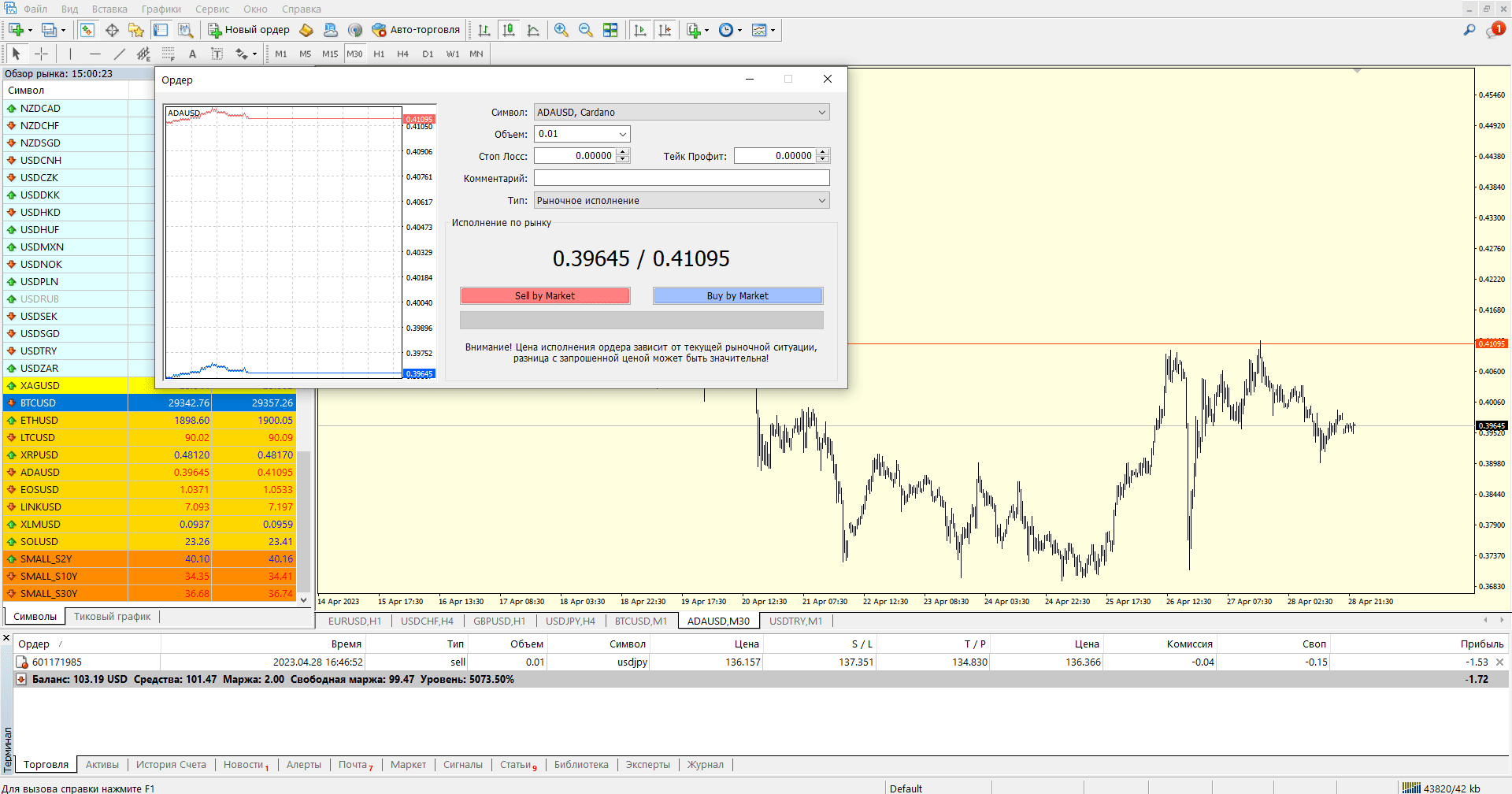Switch timeframe to D1
Image resolution: width=1512 pixels, height=794 pixels.
click(x=428, y=54)
